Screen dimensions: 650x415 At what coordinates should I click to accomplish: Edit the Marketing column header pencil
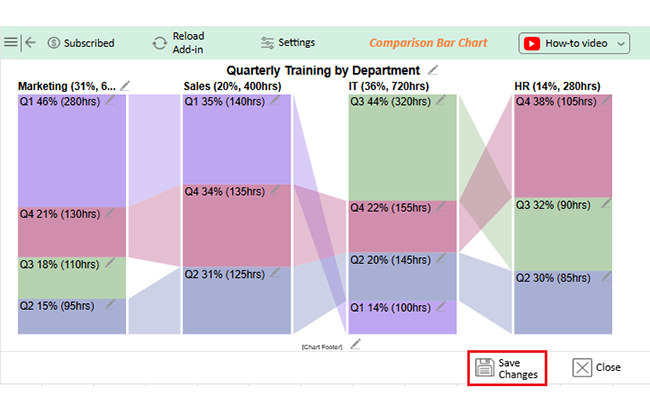tap(125, 86)
